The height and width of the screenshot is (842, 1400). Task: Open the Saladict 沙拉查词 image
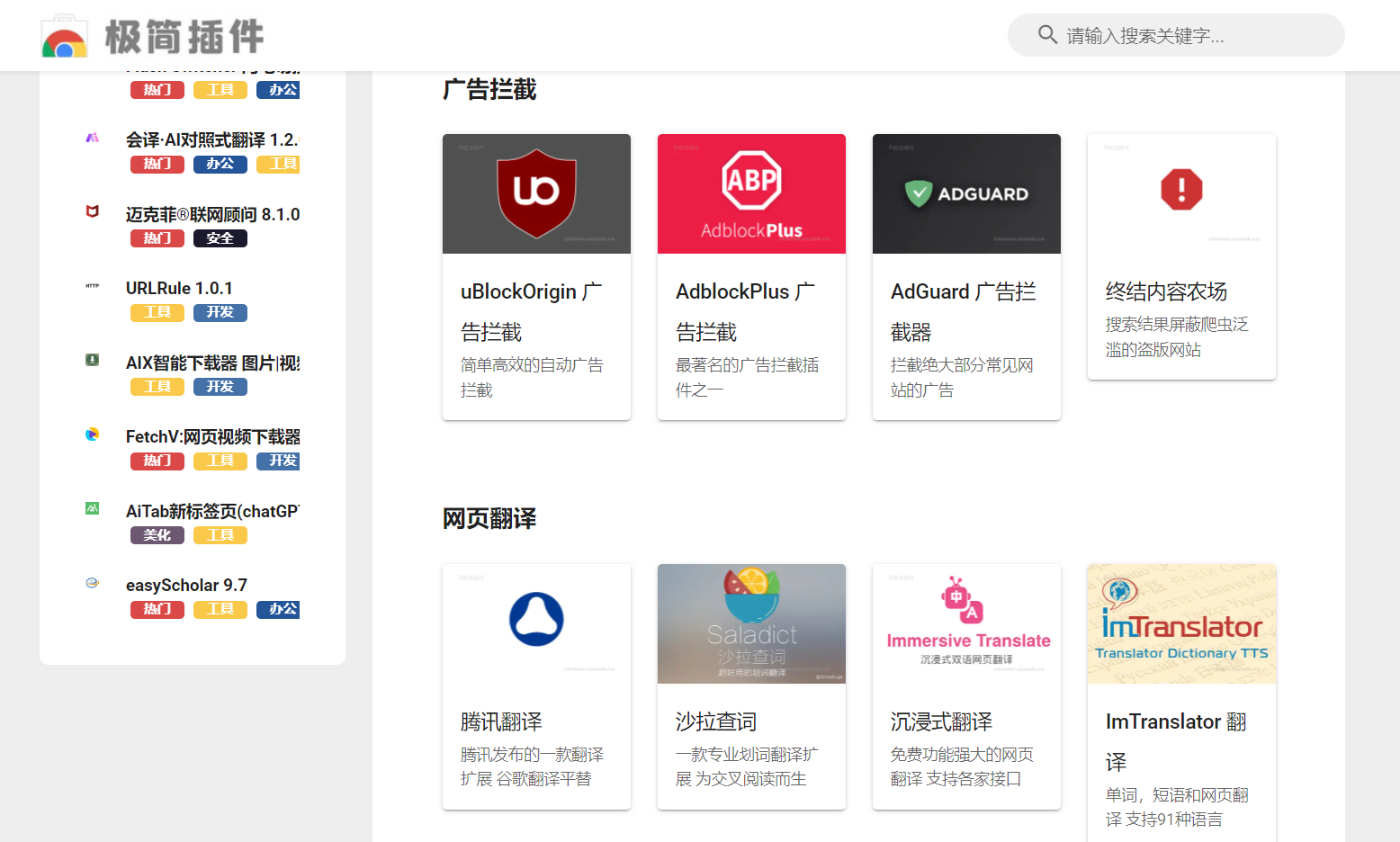click(x=751, y=623)
